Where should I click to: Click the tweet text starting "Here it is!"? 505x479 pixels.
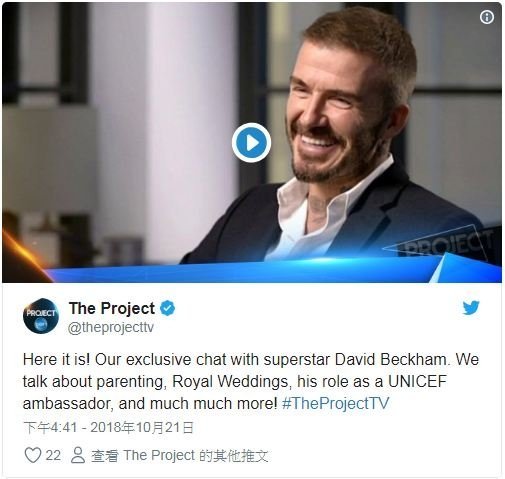[x=251, y=381]
